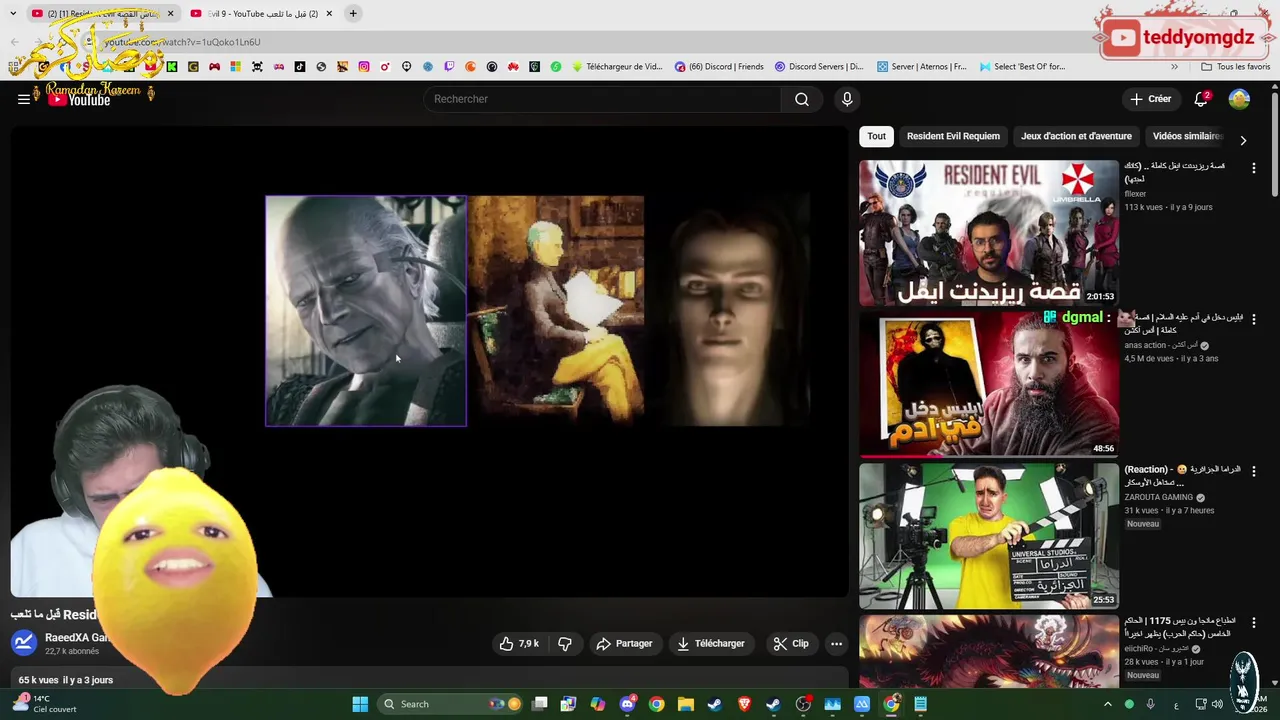The height and width of the screenshot is (720, 1280).
Task: Open Brave browser from the taskbar
Action: [x=744, y=704]
